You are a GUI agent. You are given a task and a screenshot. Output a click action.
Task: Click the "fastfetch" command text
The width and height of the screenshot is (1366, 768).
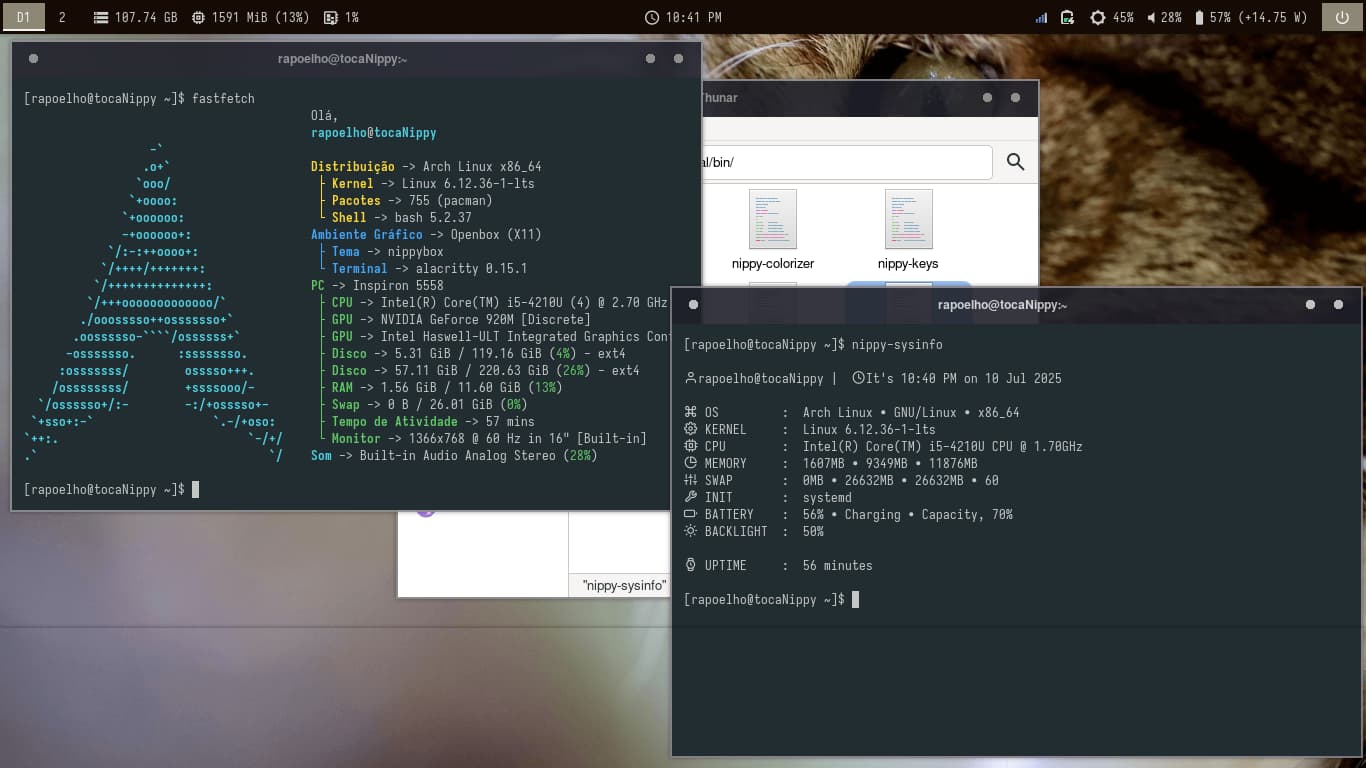click(223, 98)
